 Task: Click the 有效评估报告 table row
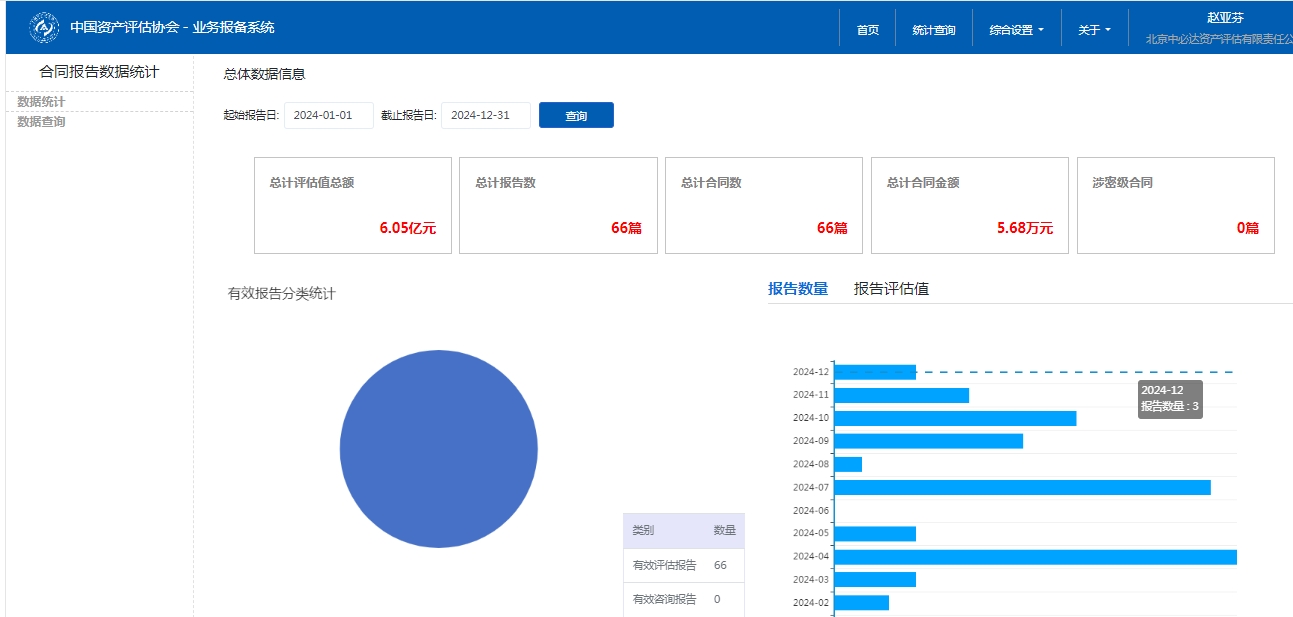pyautogui.click(x=683, y=566)
